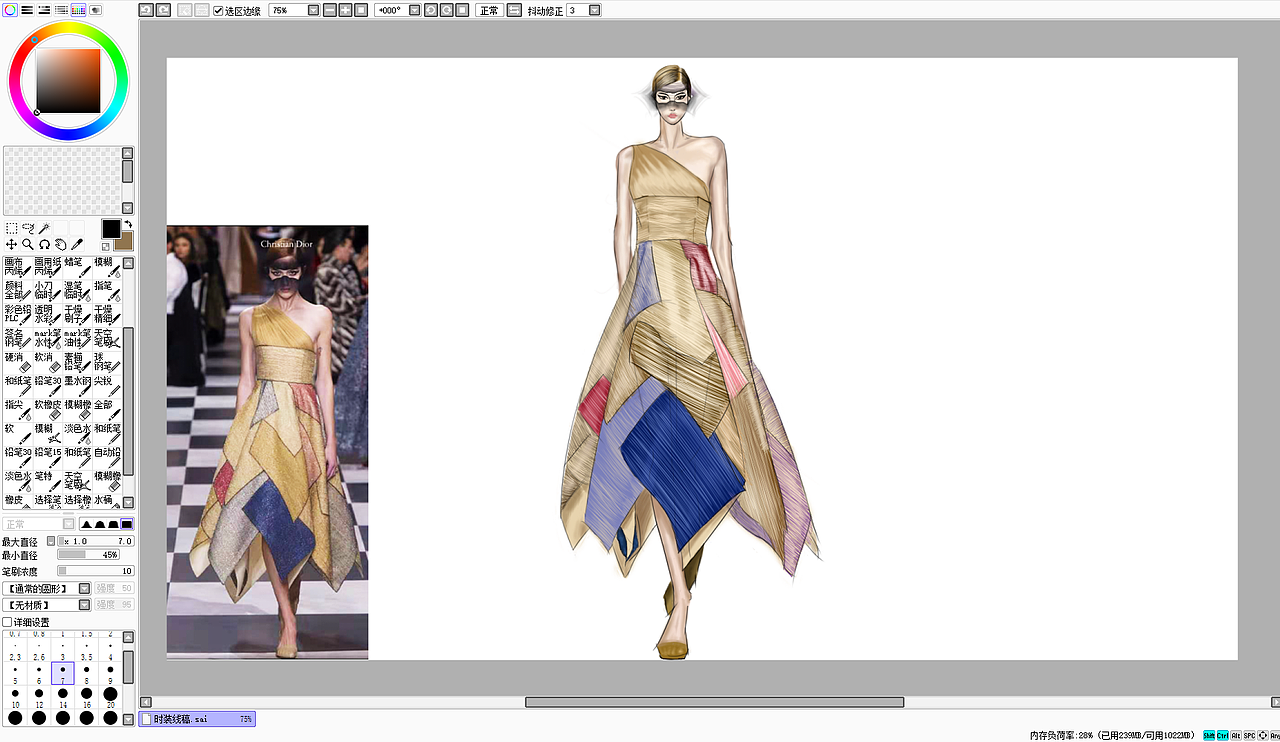Viewport: 1280px width, 742px height.
Task: Pick brush size preset 2.3
Action: (15, 649)
